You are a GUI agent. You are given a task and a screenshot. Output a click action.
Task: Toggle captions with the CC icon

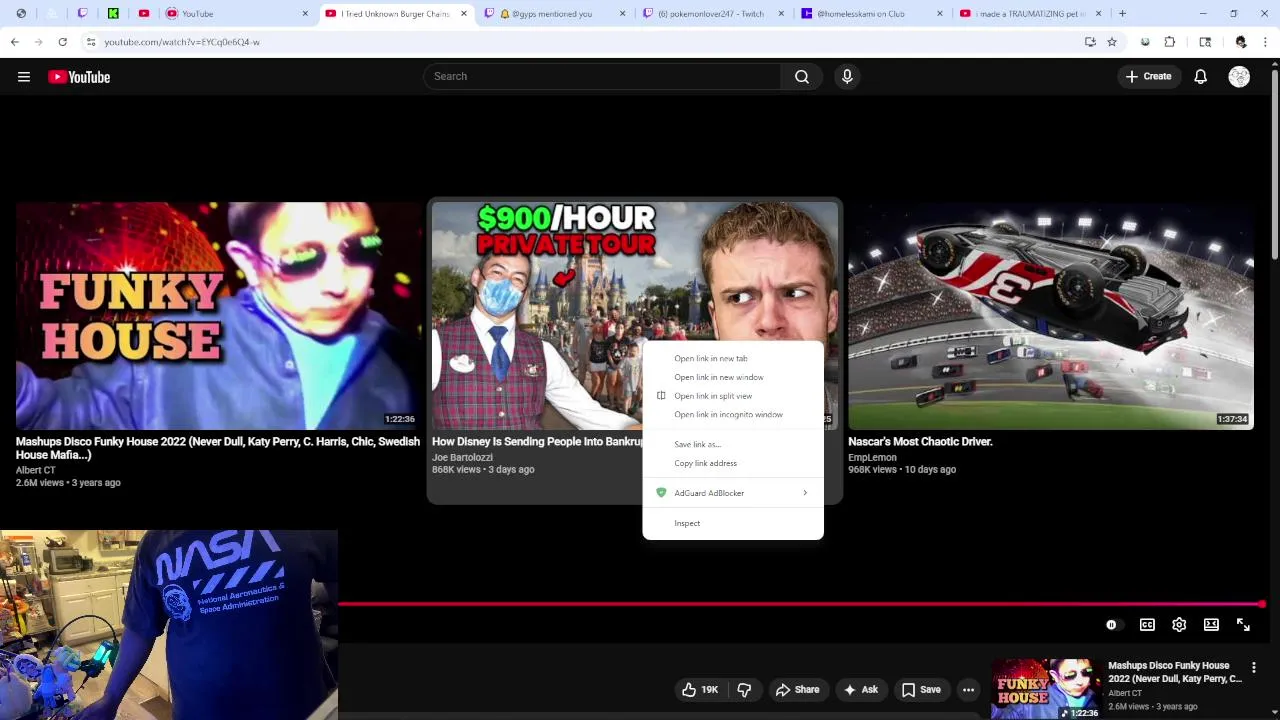coord(1147,625)
